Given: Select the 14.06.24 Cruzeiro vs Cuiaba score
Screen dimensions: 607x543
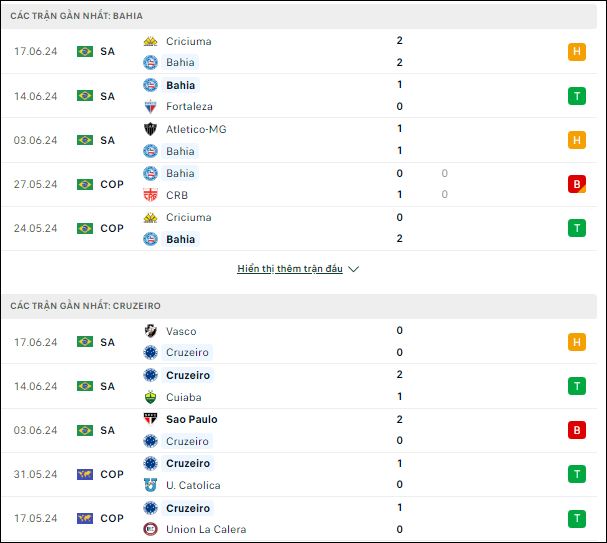Looking at the screenshot, I should pos(400,385).
